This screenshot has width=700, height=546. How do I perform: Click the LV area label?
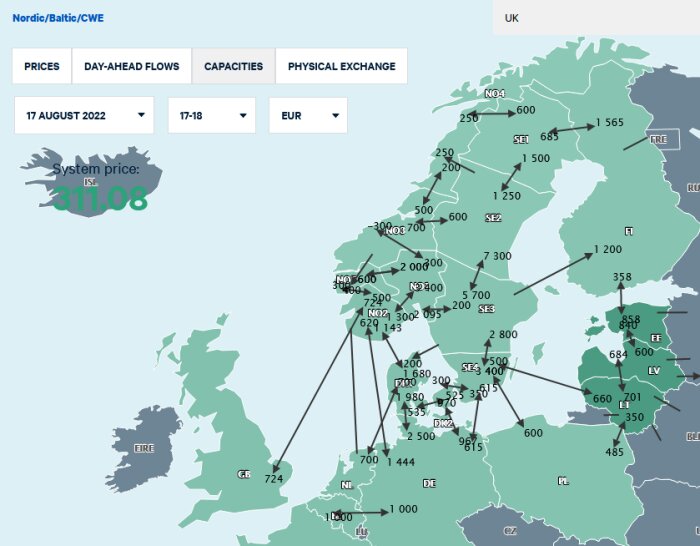(654, 371)
